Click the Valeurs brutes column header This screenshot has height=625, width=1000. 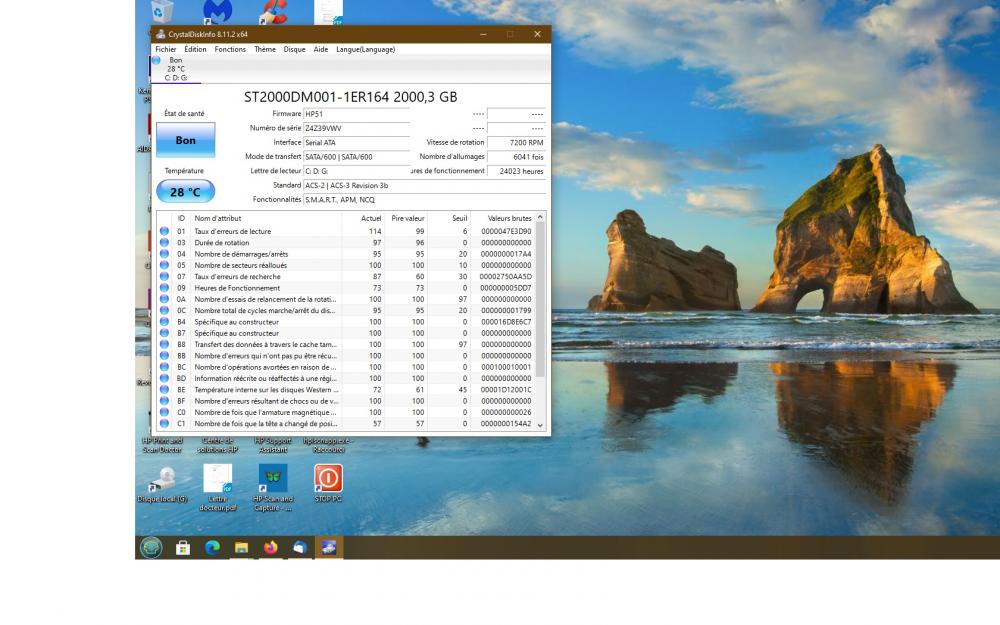pyautogui.click(x=503, y=218)
